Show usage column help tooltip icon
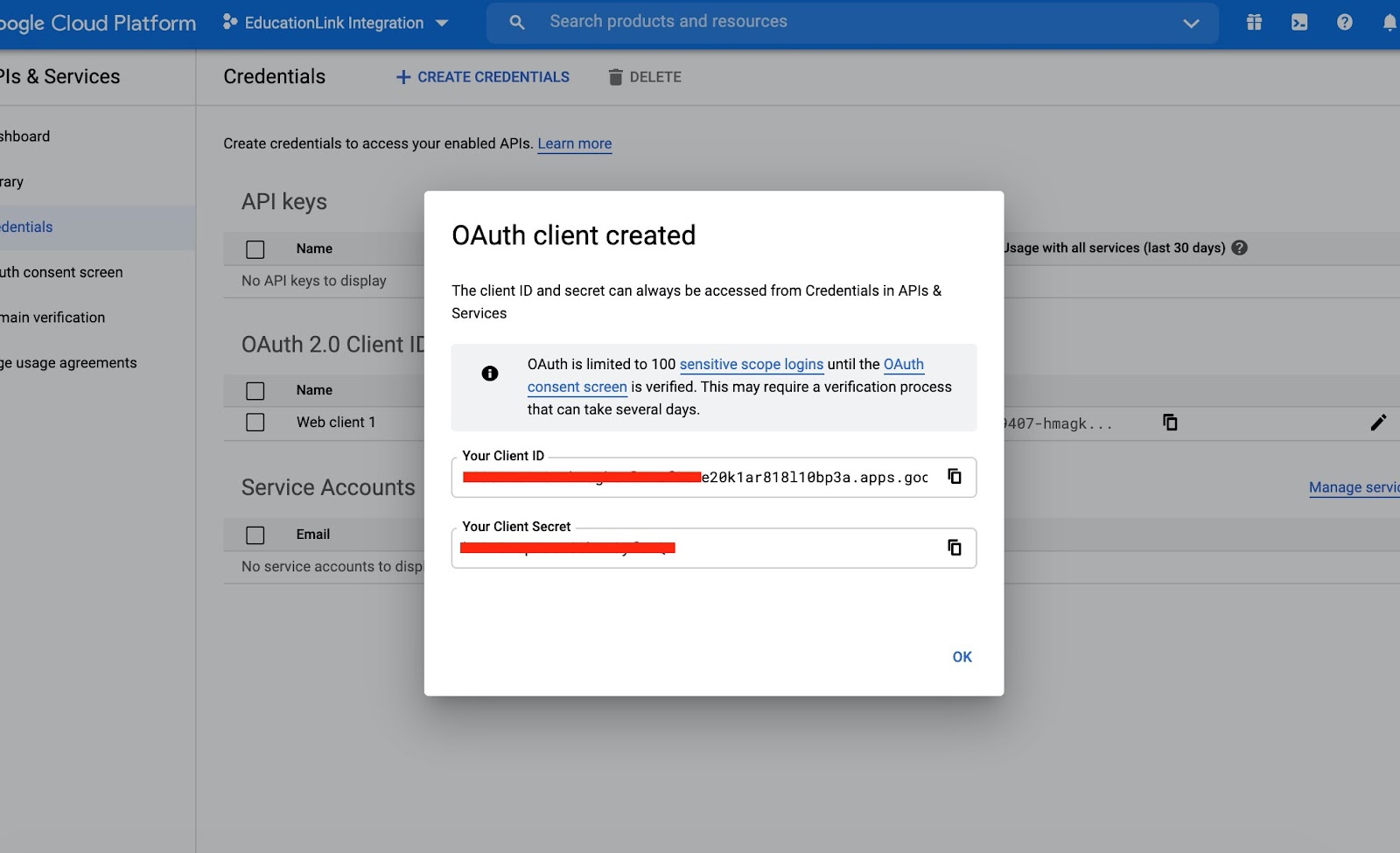The height and width of the screenshot is (853, 1400). [x=1239, y=248]
